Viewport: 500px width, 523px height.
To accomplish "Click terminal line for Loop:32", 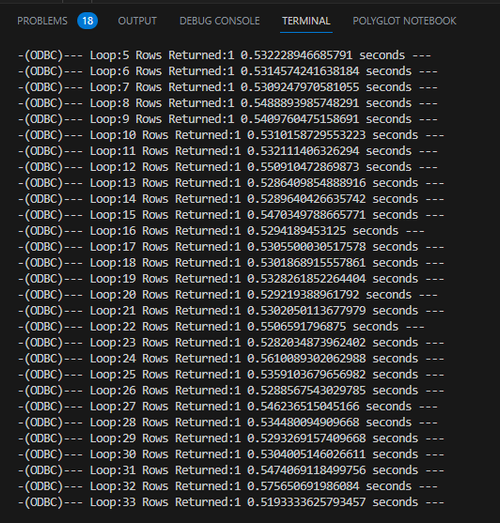I will coord(228,487).
